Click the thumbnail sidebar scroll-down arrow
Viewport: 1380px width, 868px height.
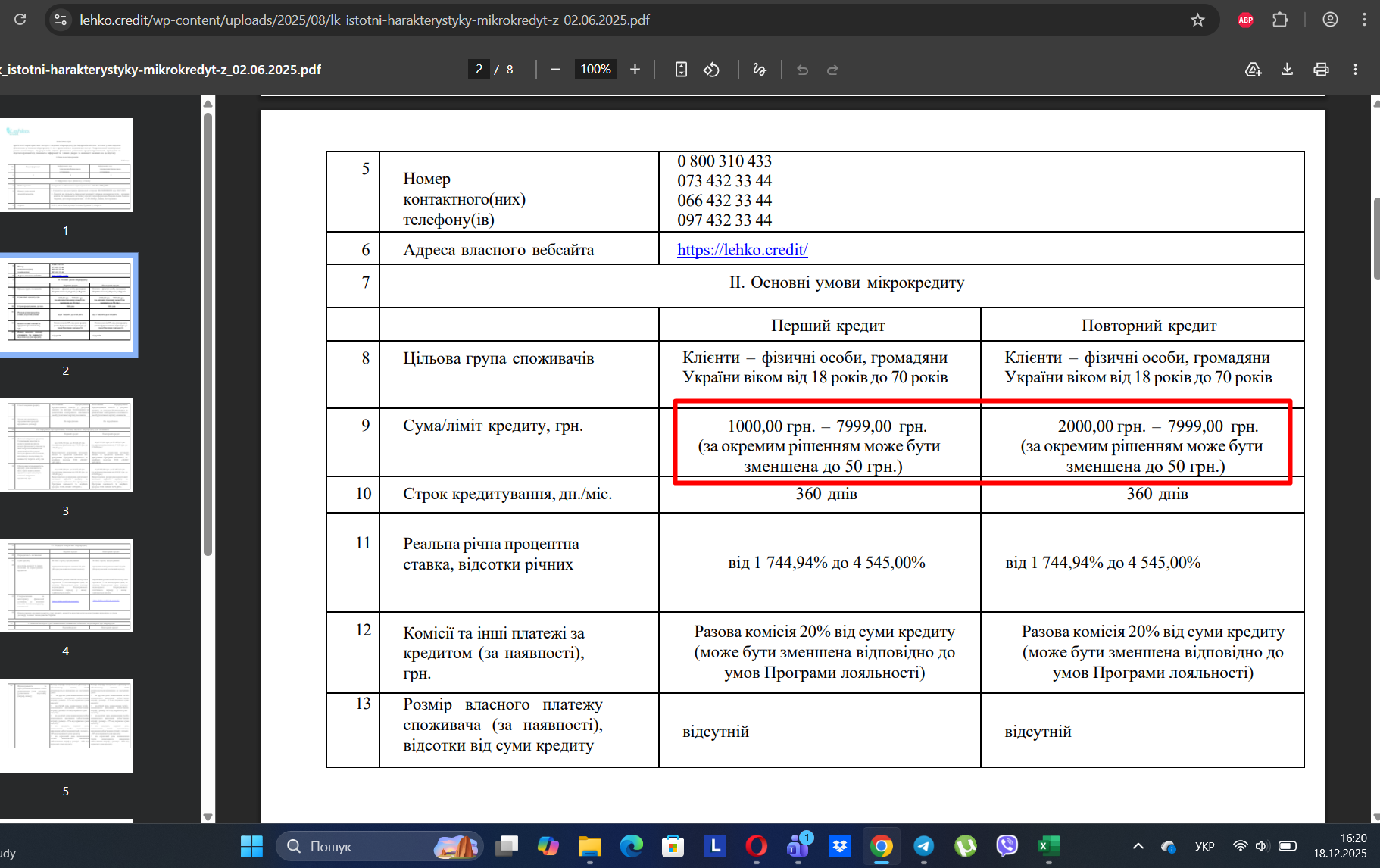[x=208, y=817]
